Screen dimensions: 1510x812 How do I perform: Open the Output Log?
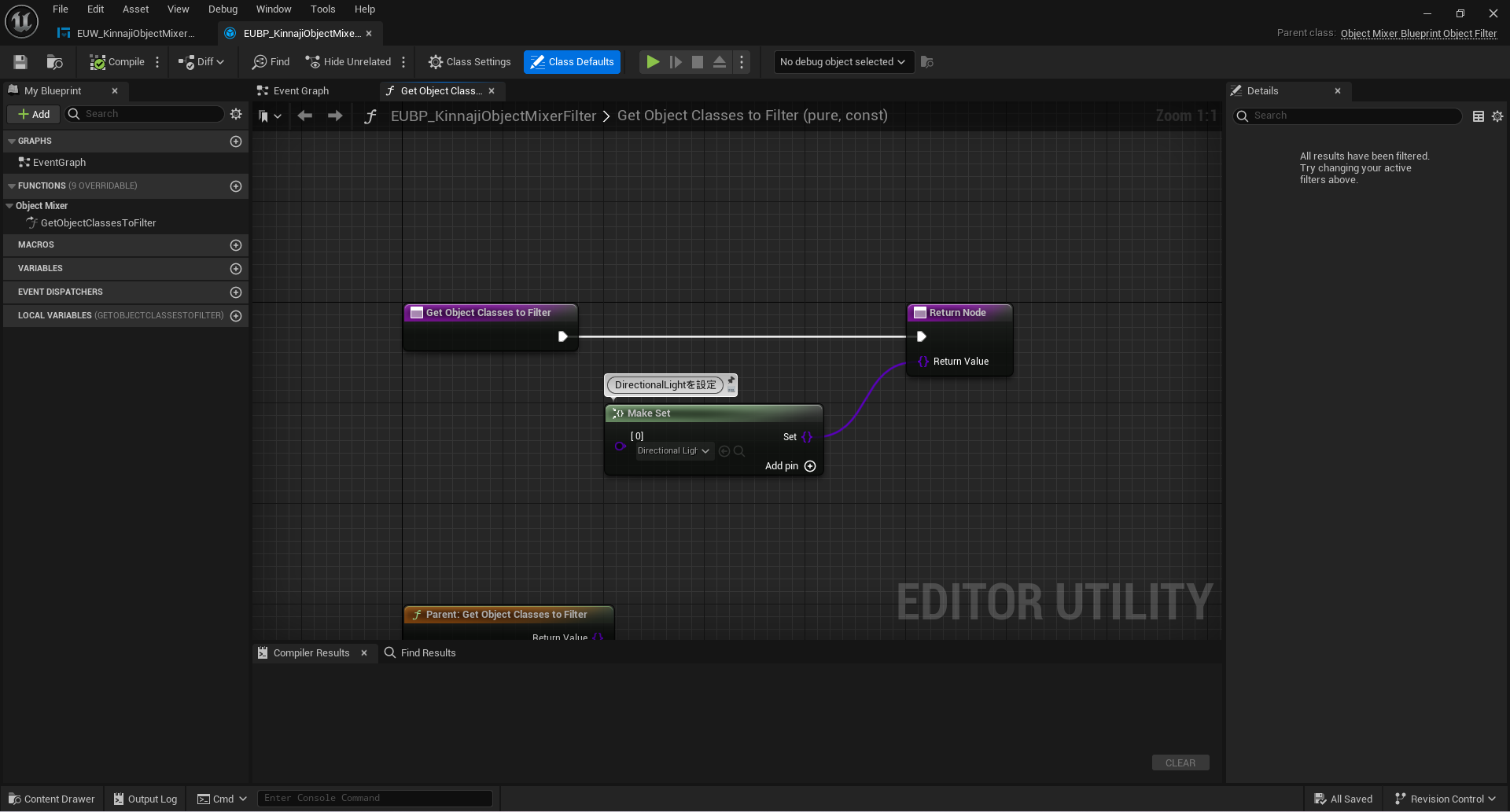(145, 799)
